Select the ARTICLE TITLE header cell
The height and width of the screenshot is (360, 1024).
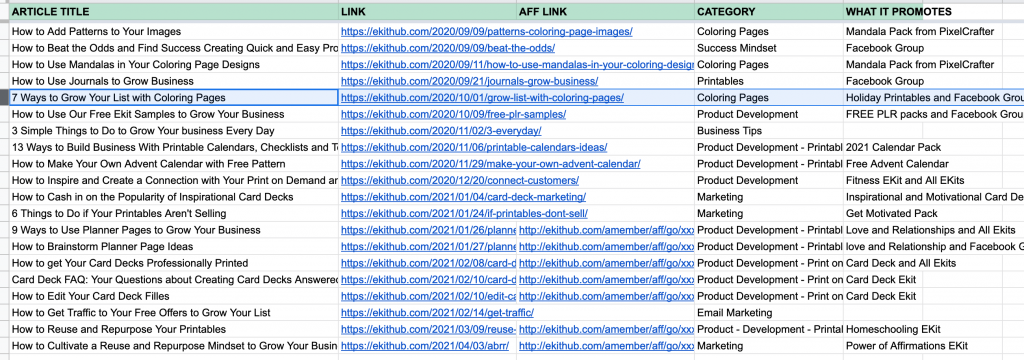[x=174, y=12]
